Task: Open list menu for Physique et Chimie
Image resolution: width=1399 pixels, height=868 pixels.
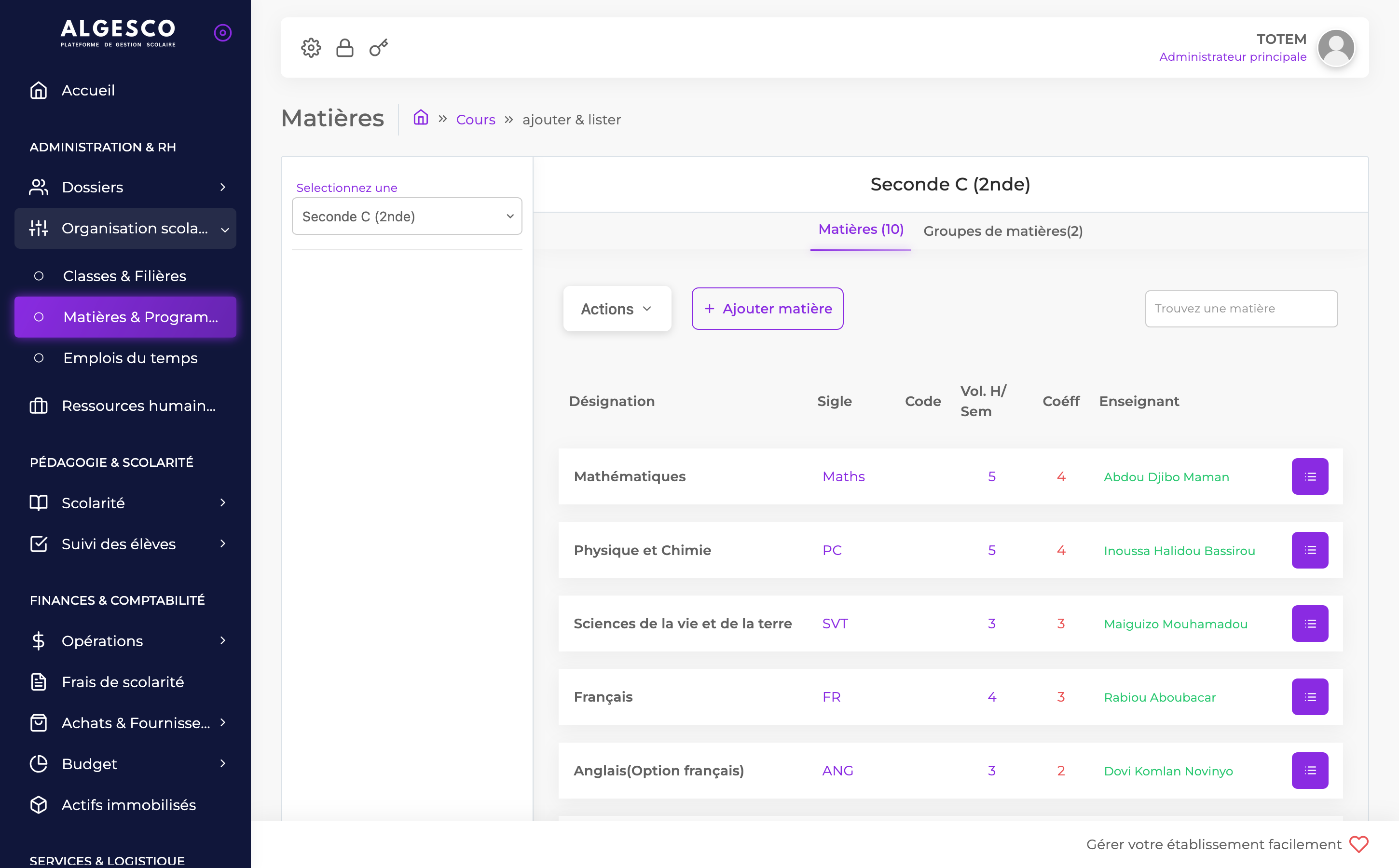Action: coord(1309,550)
